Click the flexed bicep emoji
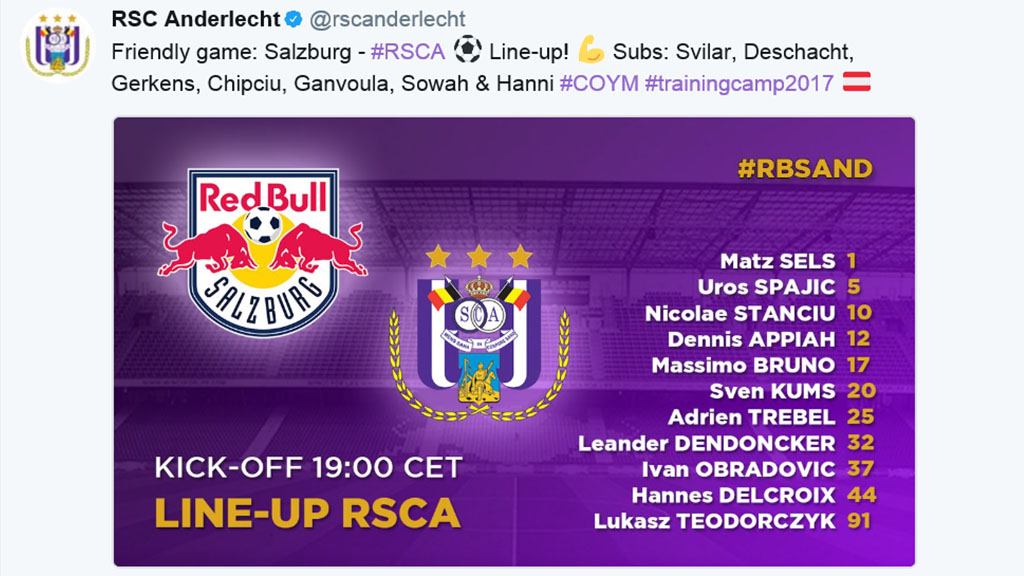This screenshot has width=1024, height=576. click(x=591, y=50)
